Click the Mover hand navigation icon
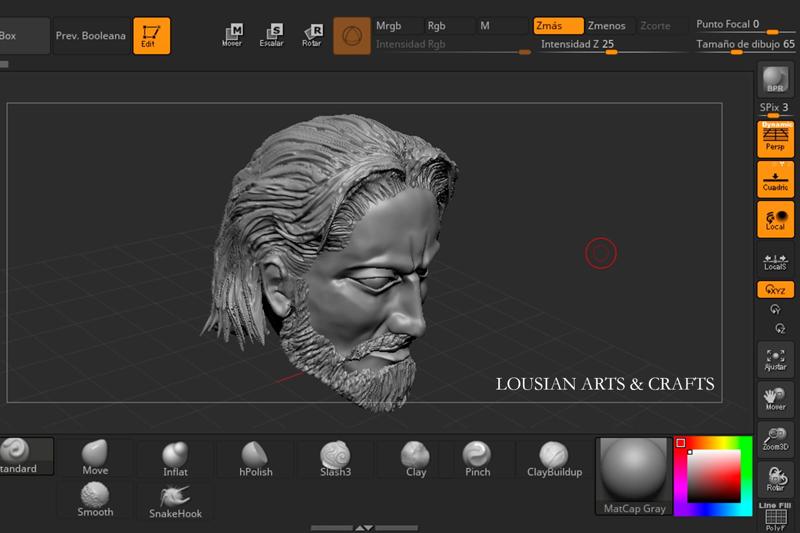This screenshot has height=533, width=800. tap(775, 399)
